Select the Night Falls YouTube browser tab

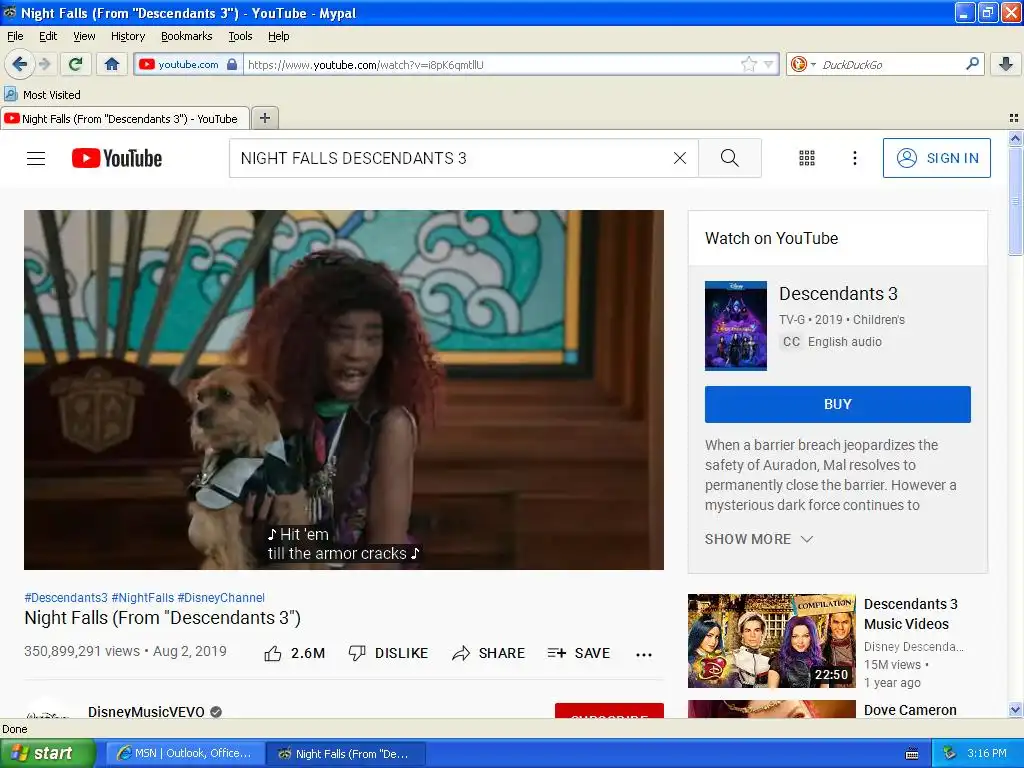125,118
